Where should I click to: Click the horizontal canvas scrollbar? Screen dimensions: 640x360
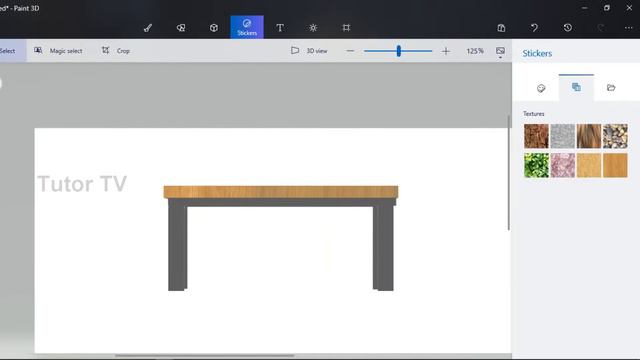(204, 356)
